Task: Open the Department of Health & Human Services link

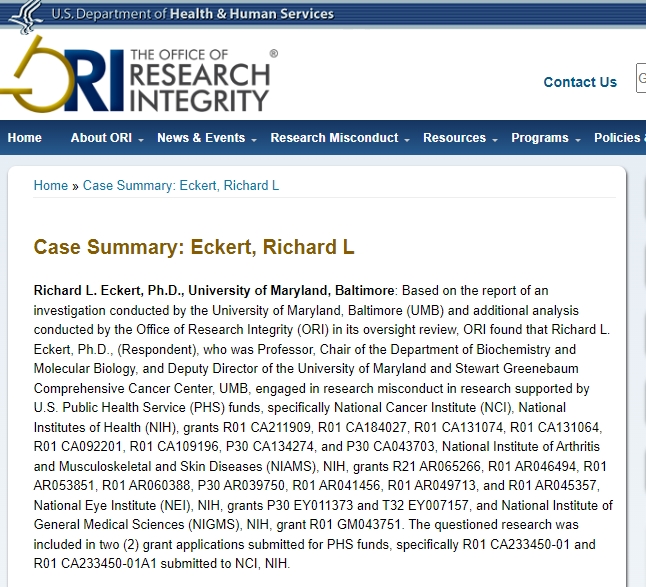Action: pos(193,14)
